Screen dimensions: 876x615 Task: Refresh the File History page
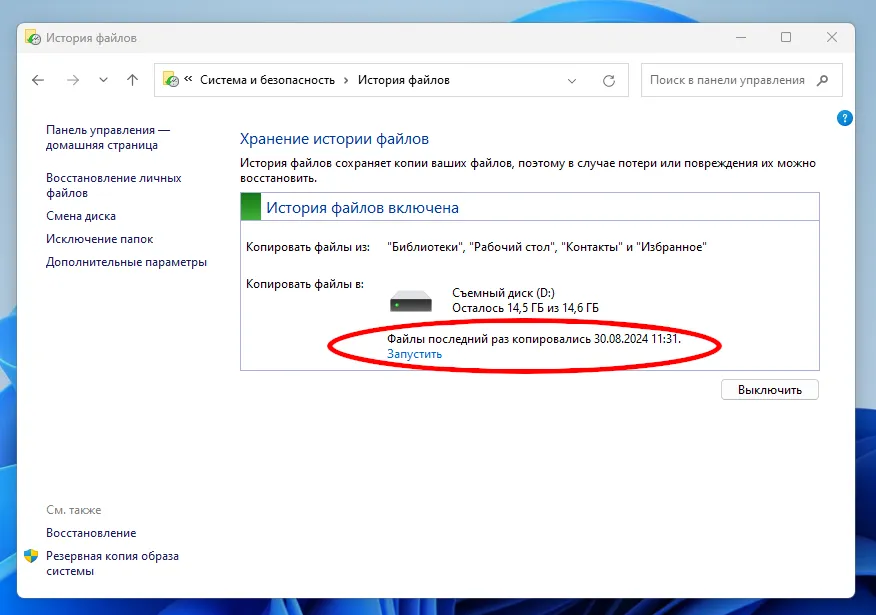[608, 80]
